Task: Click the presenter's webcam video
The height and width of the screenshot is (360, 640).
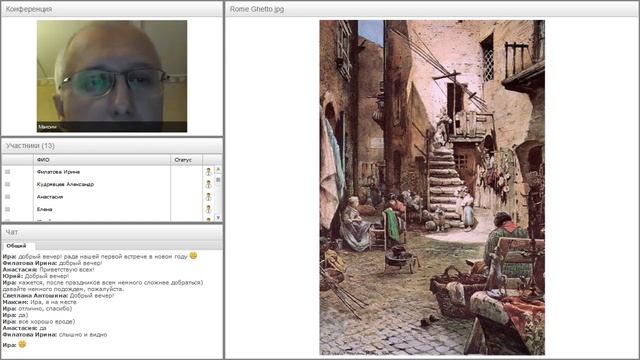Action: [x=112, y=76]
